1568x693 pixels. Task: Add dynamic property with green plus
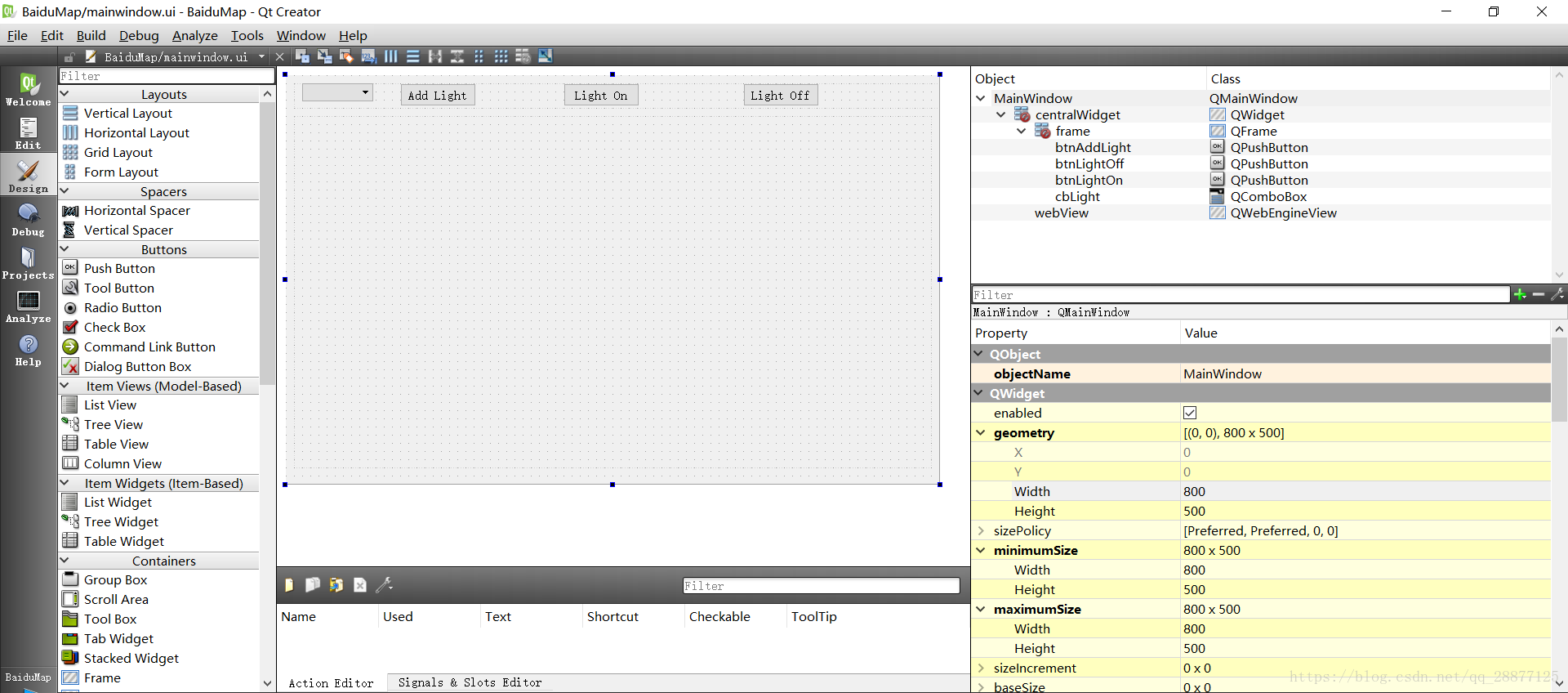point(1520,294)
